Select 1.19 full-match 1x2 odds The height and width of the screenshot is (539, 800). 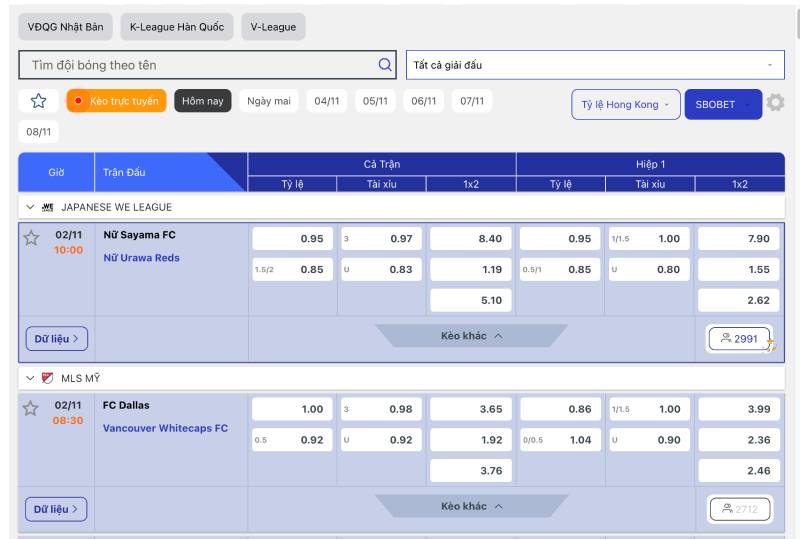470,270
